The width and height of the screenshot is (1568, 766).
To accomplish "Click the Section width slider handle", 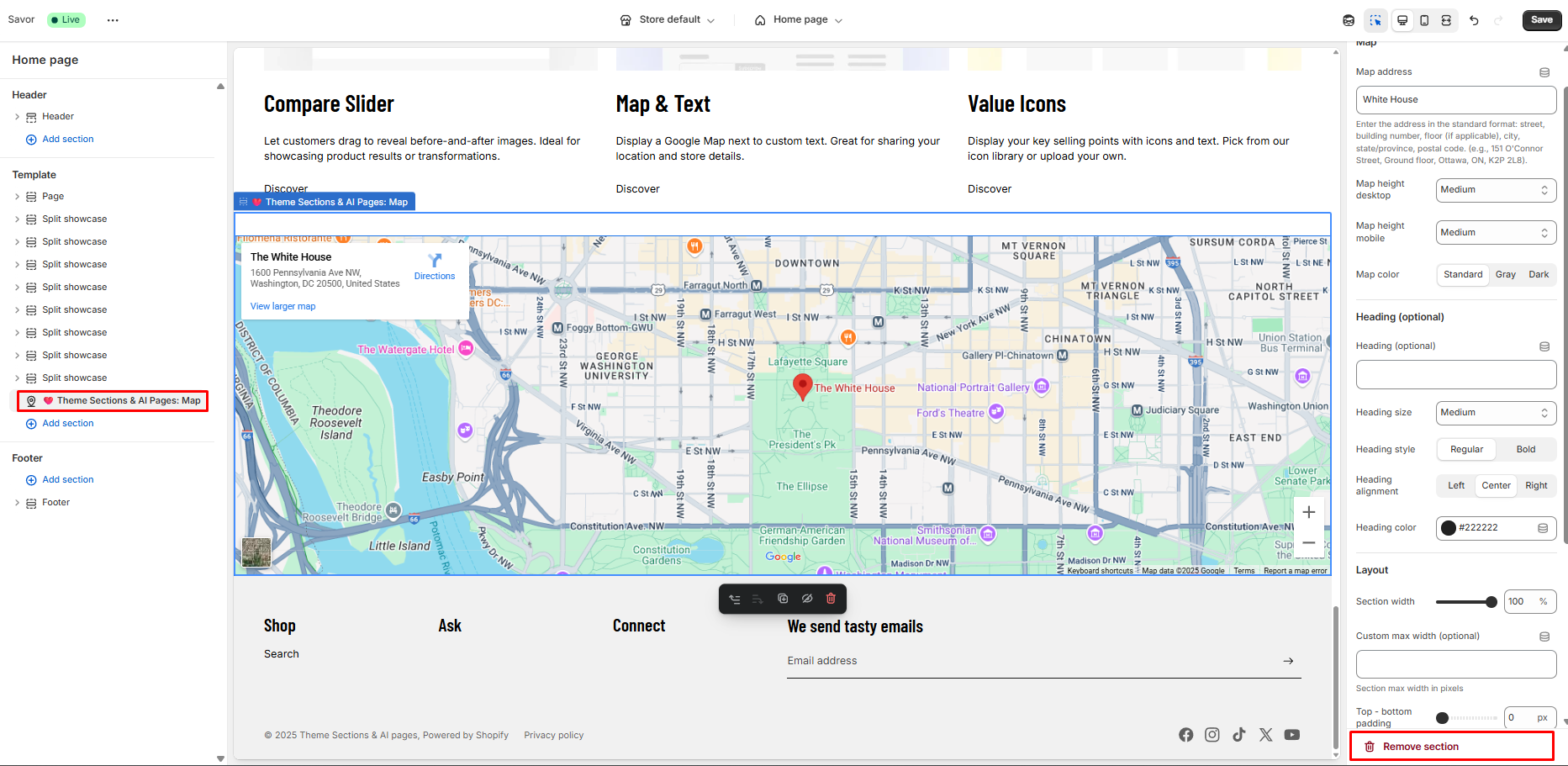I will pyautogui.click(x=1491, y=602).
